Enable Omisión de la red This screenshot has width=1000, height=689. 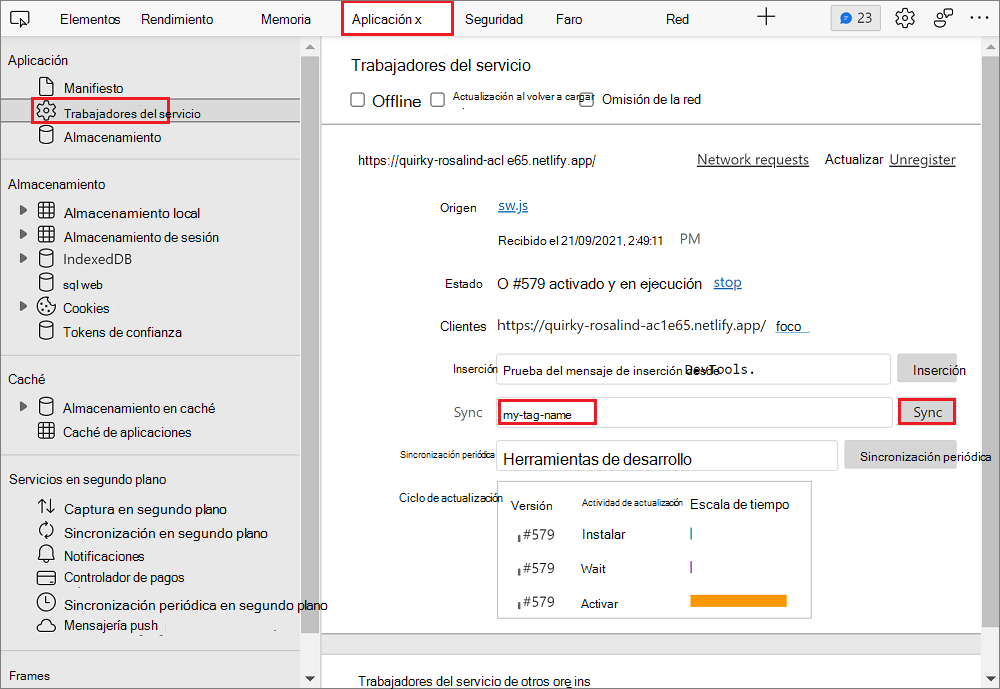(x=587, y=99)
